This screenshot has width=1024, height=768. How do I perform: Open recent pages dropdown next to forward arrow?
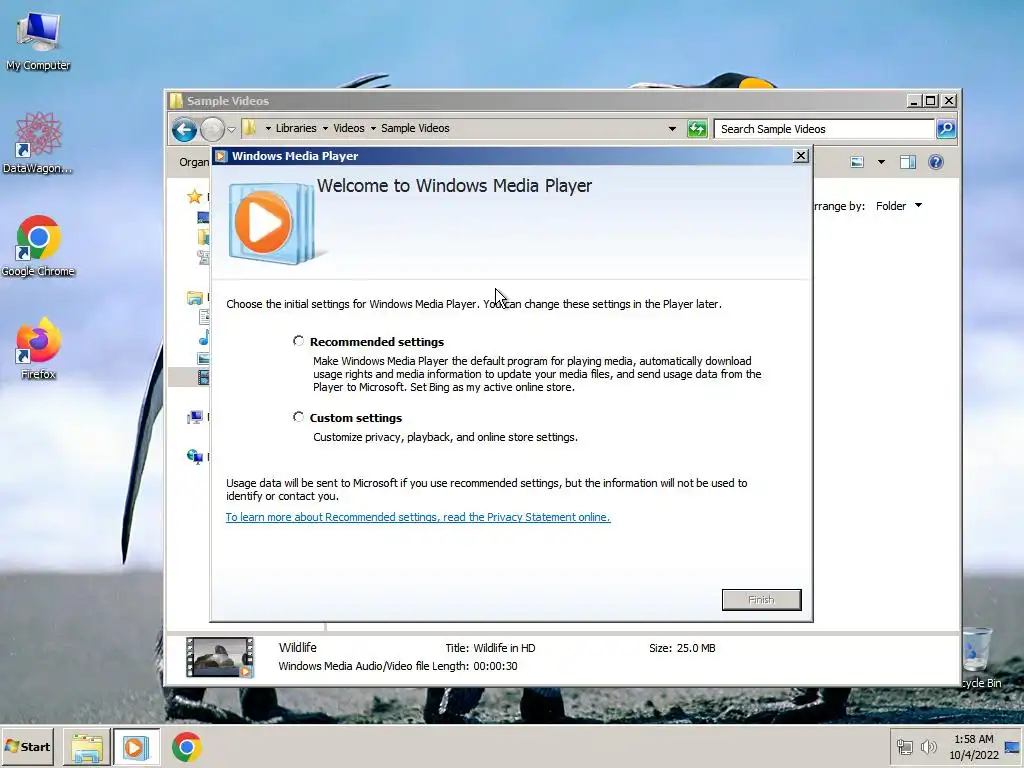click(231, 129)
